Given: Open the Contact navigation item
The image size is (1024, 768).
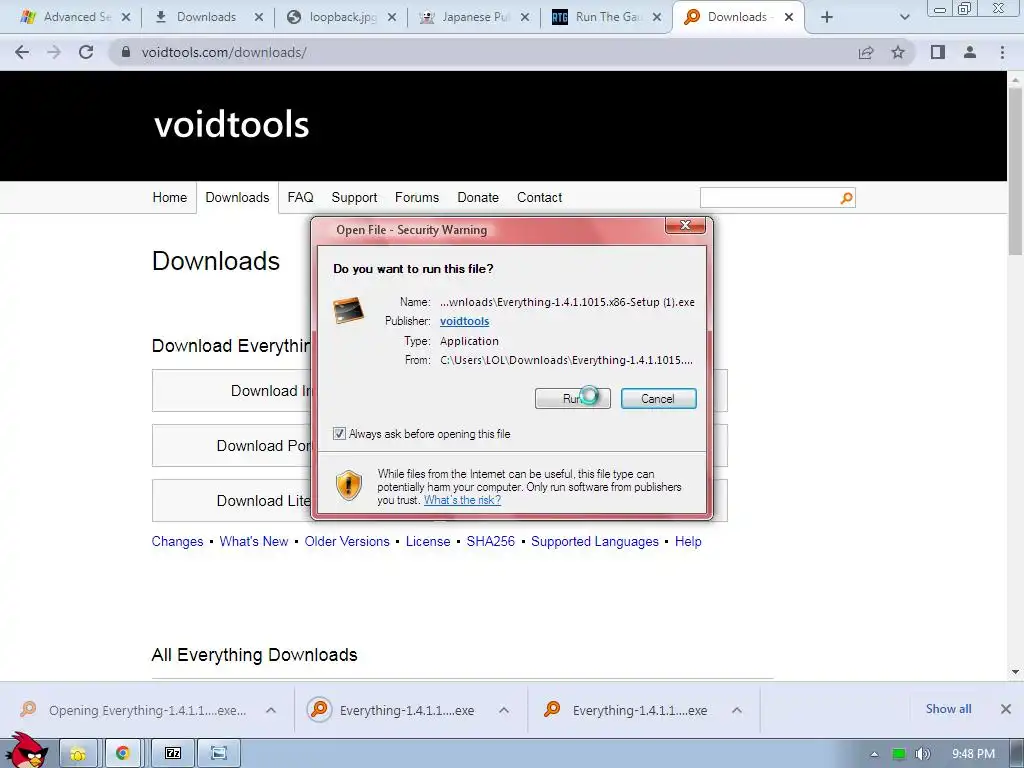Looking at the screenshot, I should click(x=539, y=197).
